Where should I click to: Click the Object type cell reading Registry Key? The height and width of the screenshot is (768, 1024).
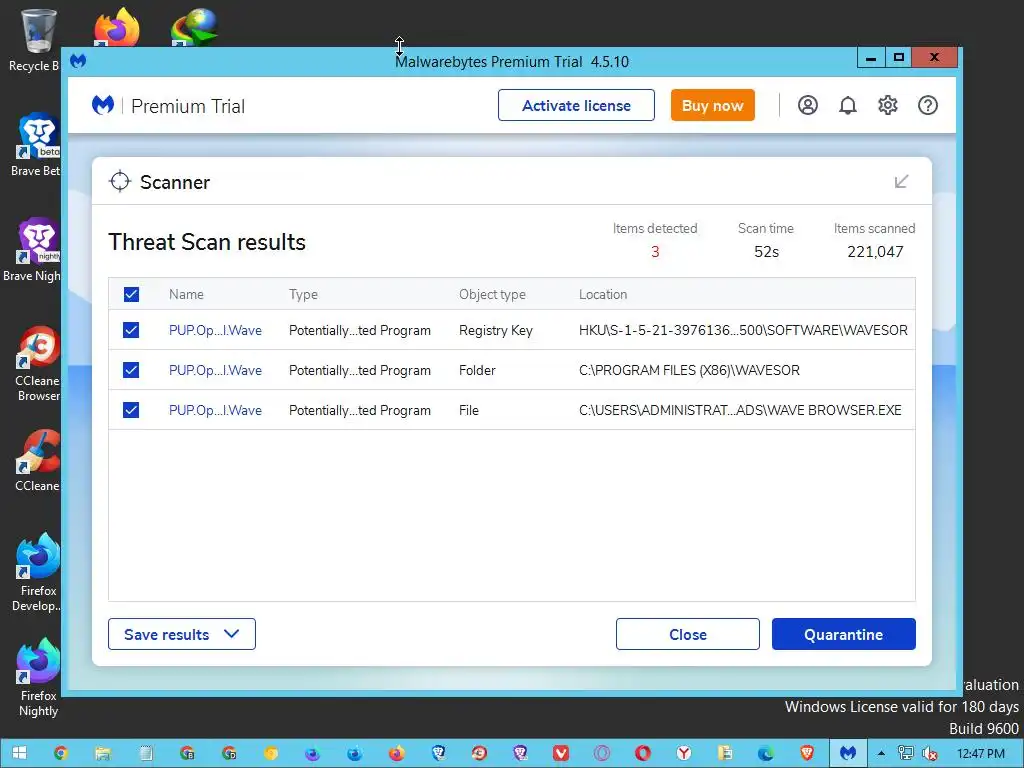coord(496,330)
